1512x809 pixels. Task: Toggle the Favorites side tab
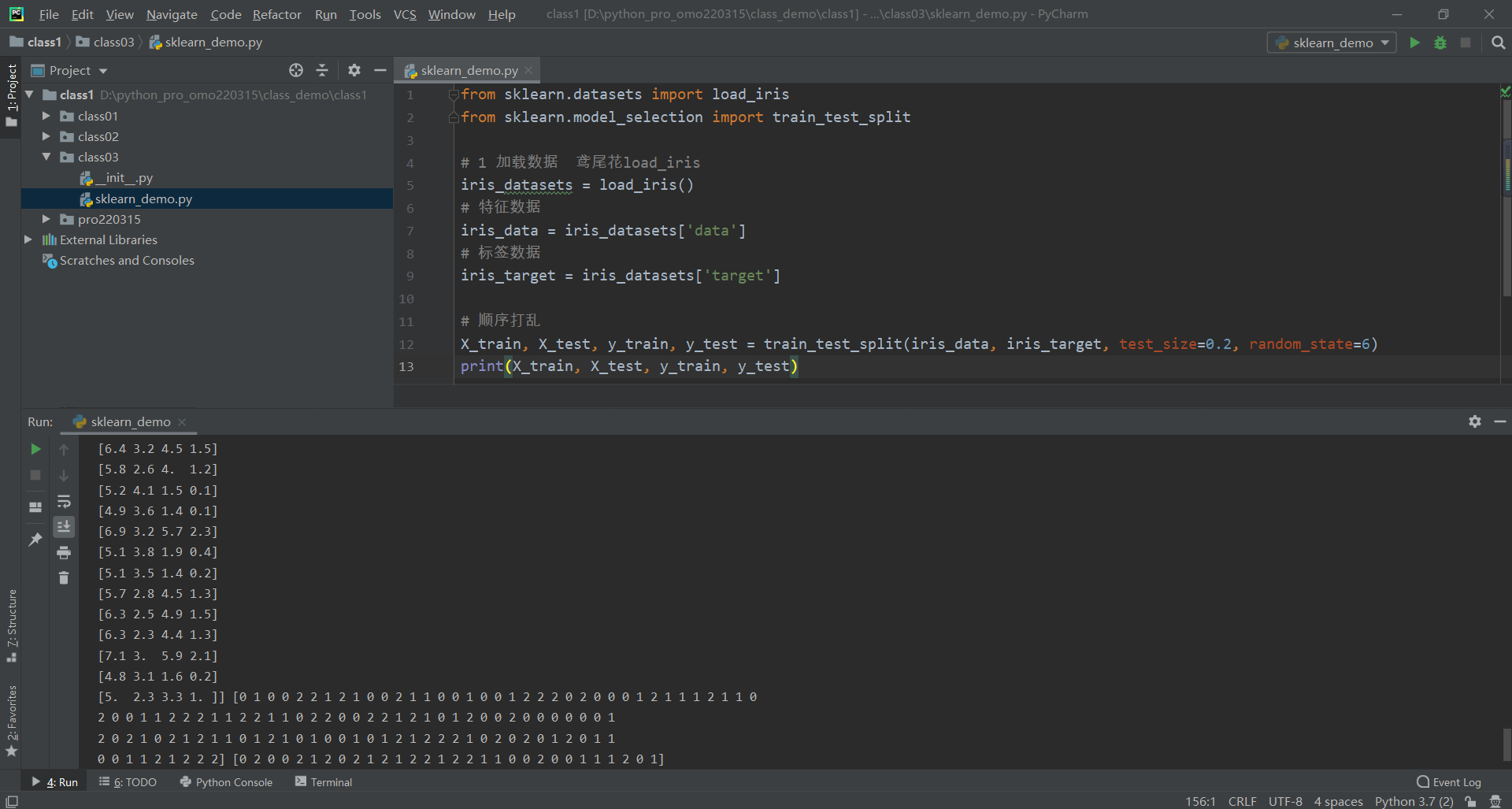pos(11,720)
